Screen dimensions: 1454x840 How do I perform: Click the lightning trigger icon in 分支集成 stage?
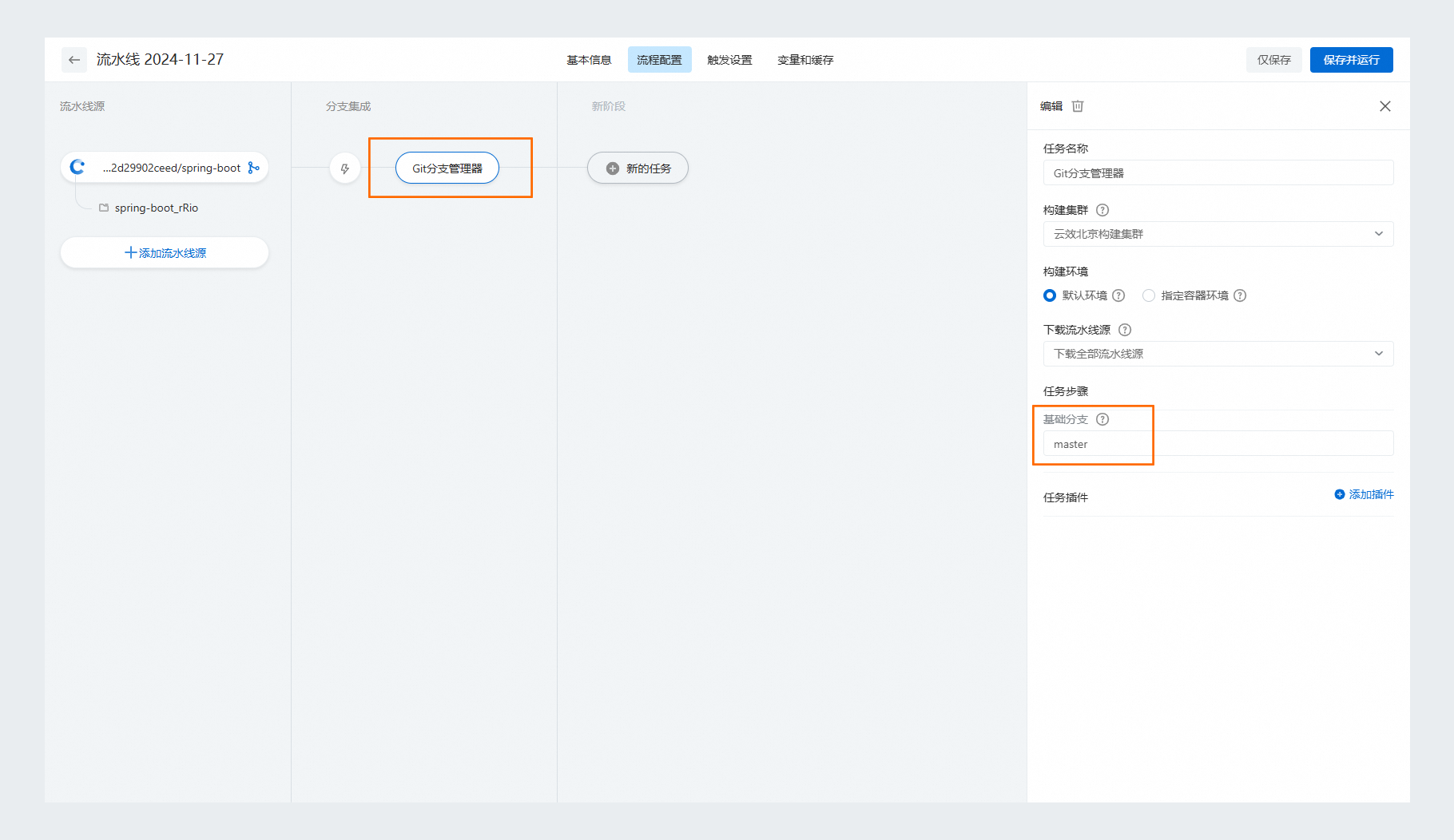[345, 168]
